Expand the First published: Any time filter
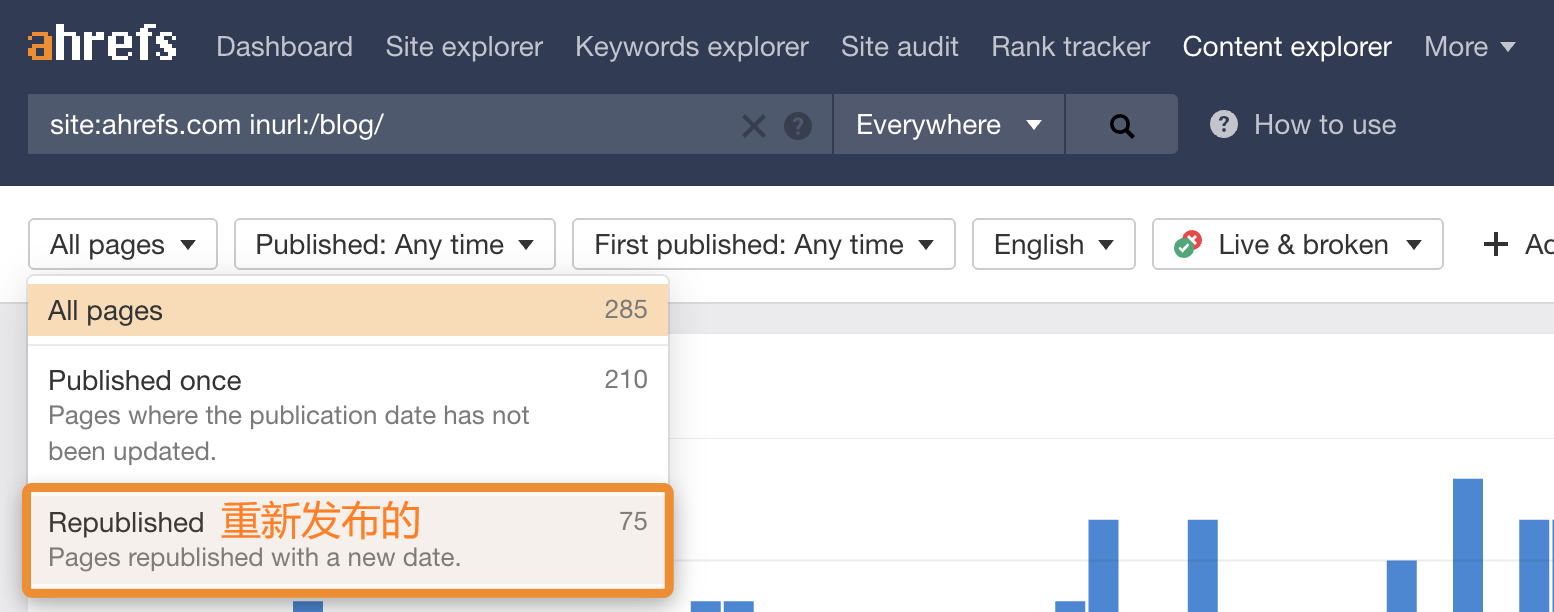 [762, 243]
